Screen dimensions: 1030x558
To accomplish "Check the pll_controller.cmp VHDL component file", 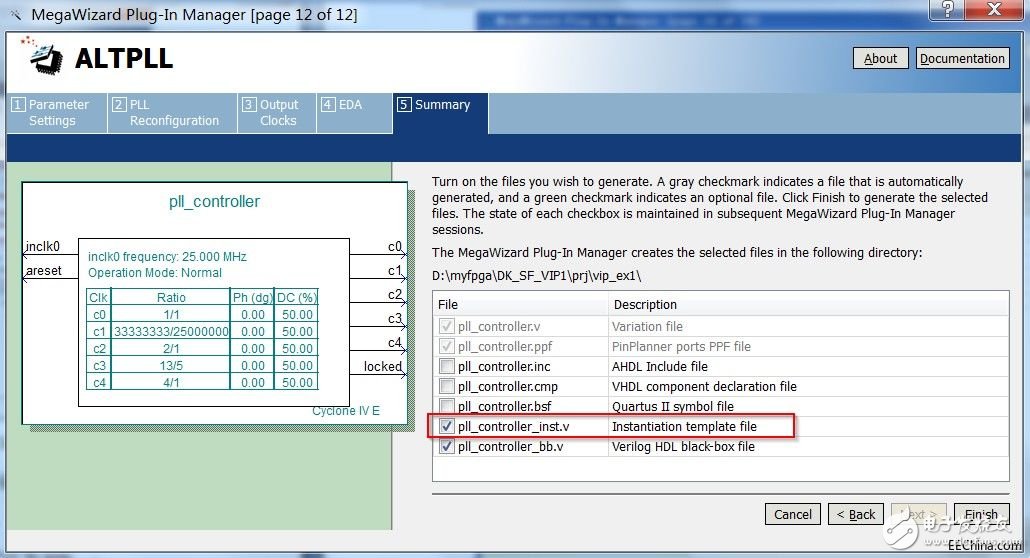I will 446,387.
